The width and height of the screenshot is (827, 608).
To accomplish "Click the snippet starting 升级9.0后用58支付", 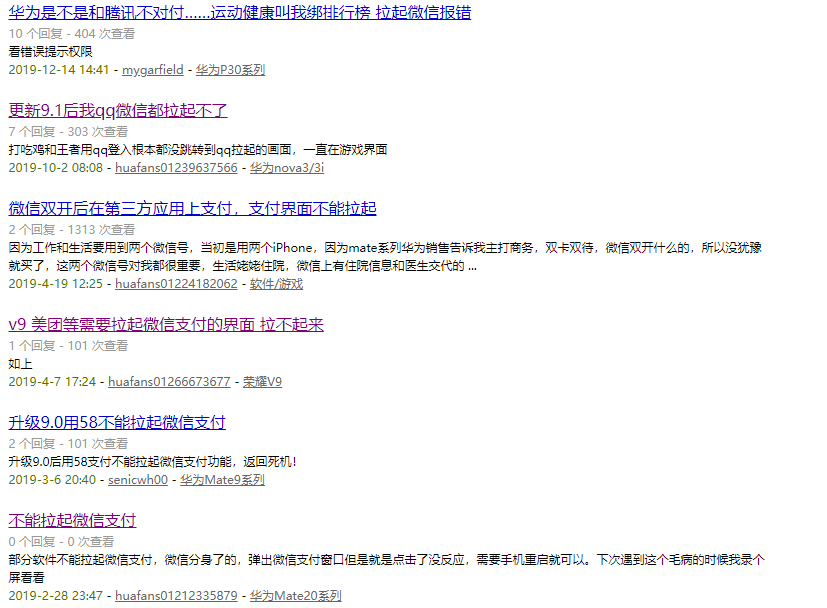I will pyautogui.click(x=152, y=462).
